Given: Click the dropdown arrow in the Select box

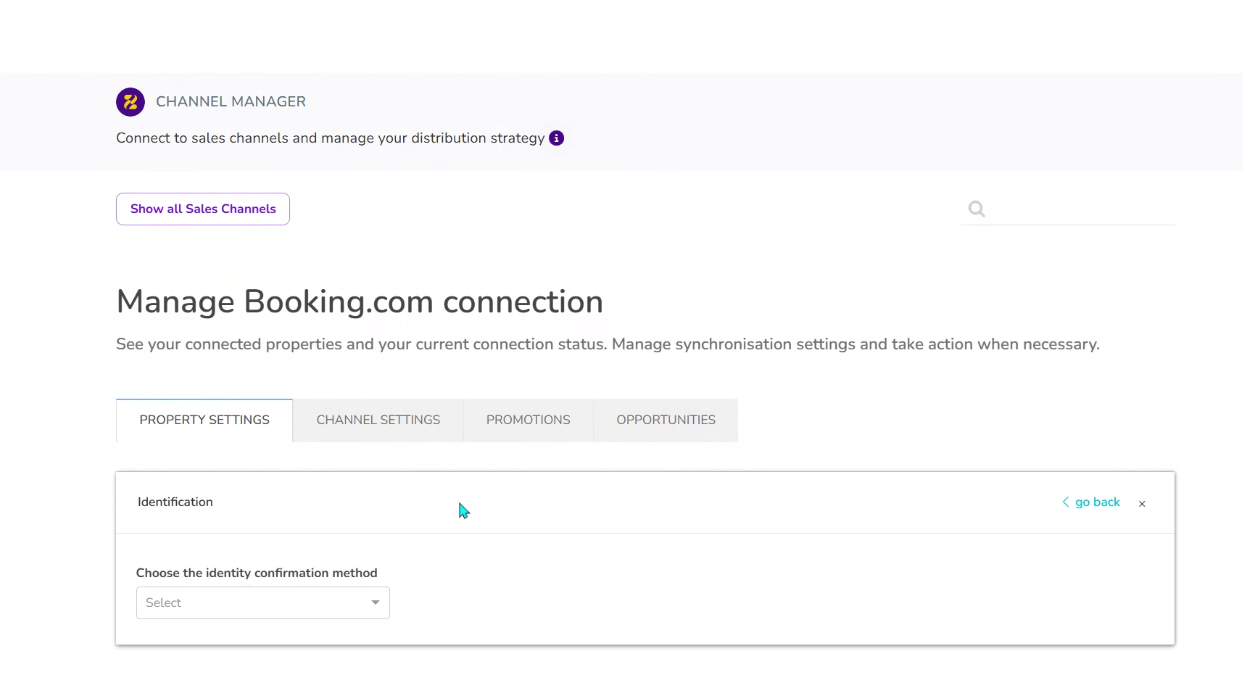Looking at the screenshot, I should click(375, 603).
